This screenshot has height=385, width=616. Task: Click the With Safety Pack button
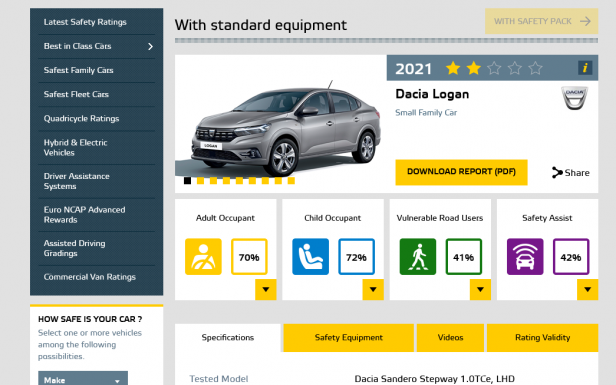click(x=541, y=21)
